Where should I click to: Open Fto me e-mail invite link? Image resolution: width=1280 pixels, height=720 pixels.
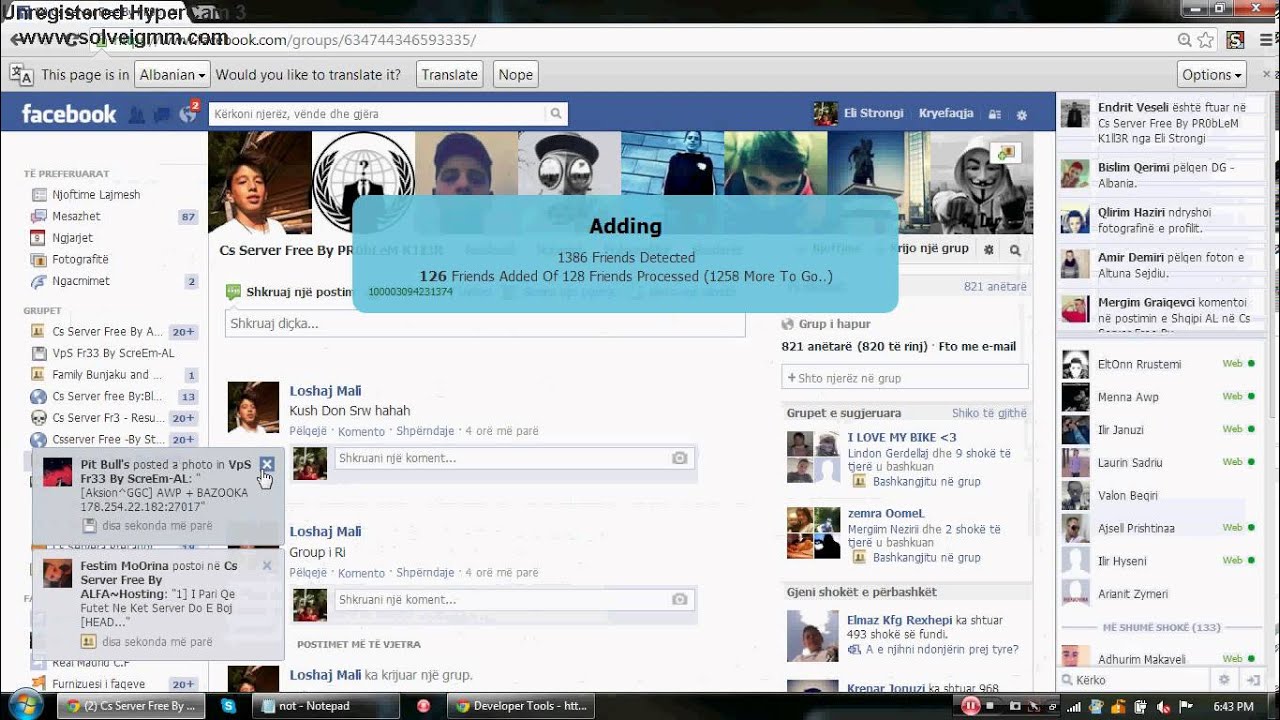(x=977, y=346)
